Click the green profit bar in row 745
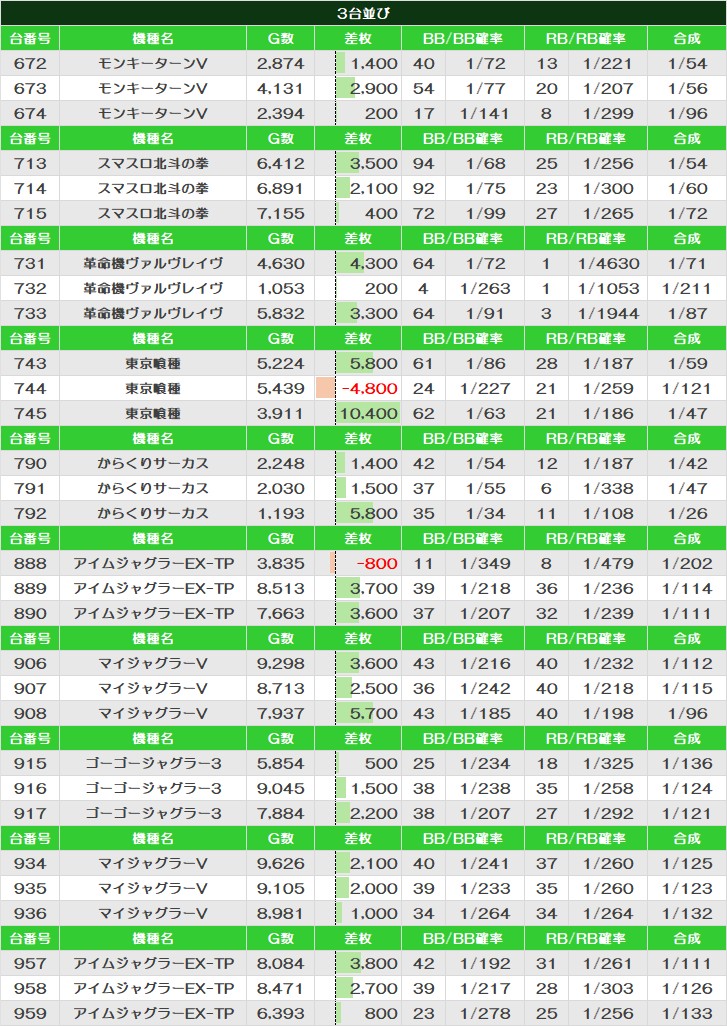Screen dimensions: 727x1026 (x=368, y=414)
